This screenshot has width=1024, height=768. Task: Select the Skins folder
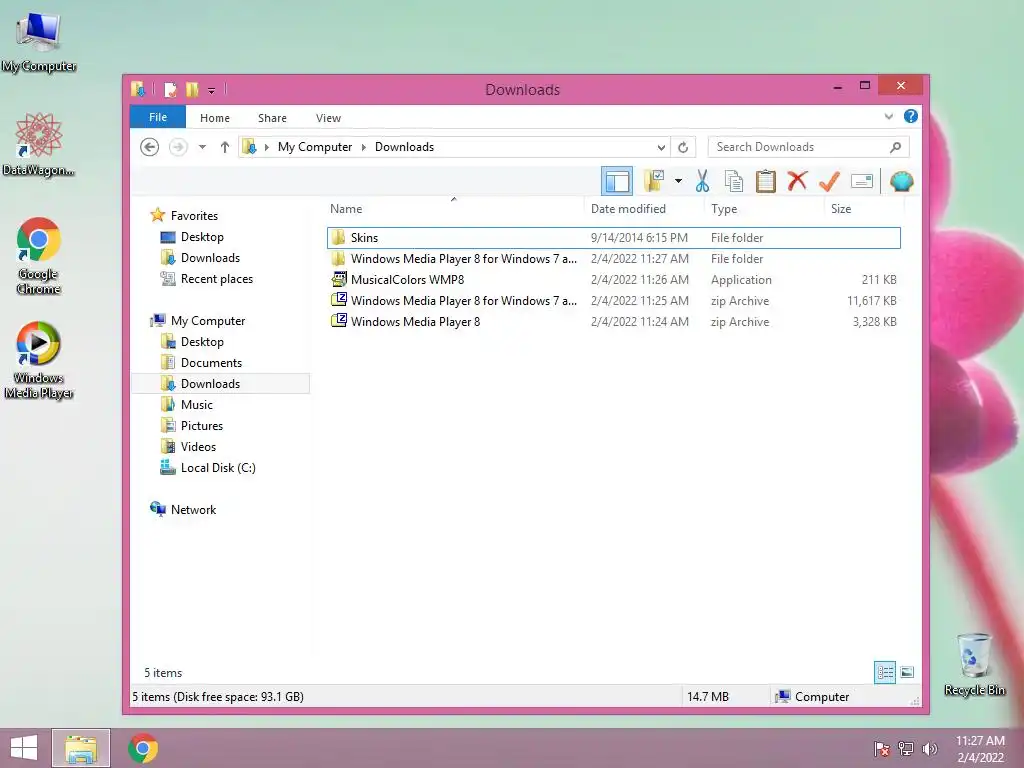point(613,238)
